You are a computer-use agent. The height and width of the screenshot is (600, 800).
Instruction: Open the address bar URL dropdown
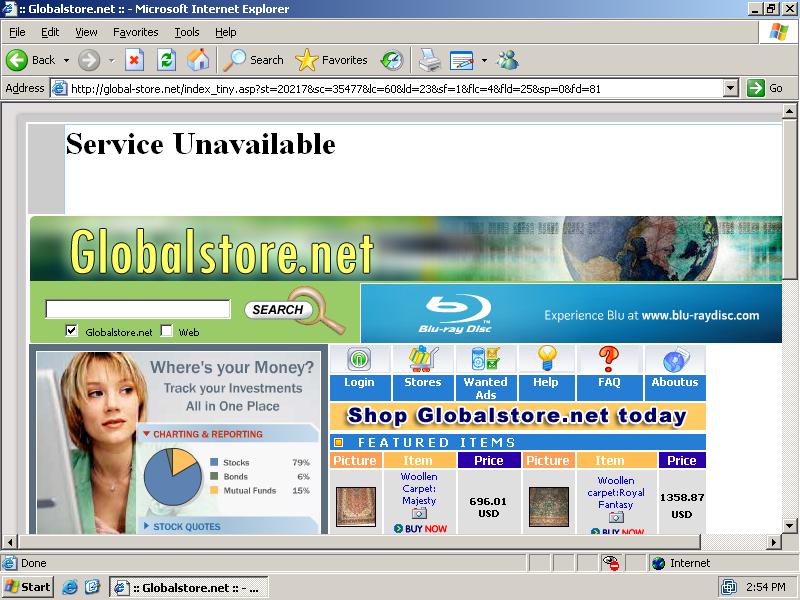tap(731, 88)
